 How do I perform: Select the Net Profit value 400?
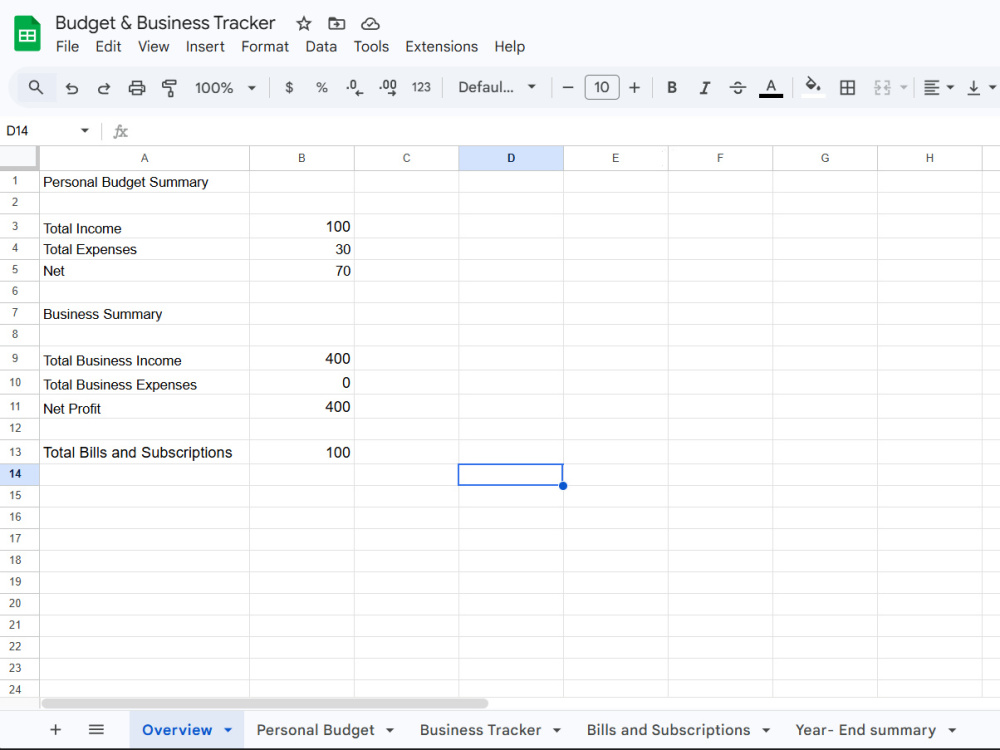(302, 407)
